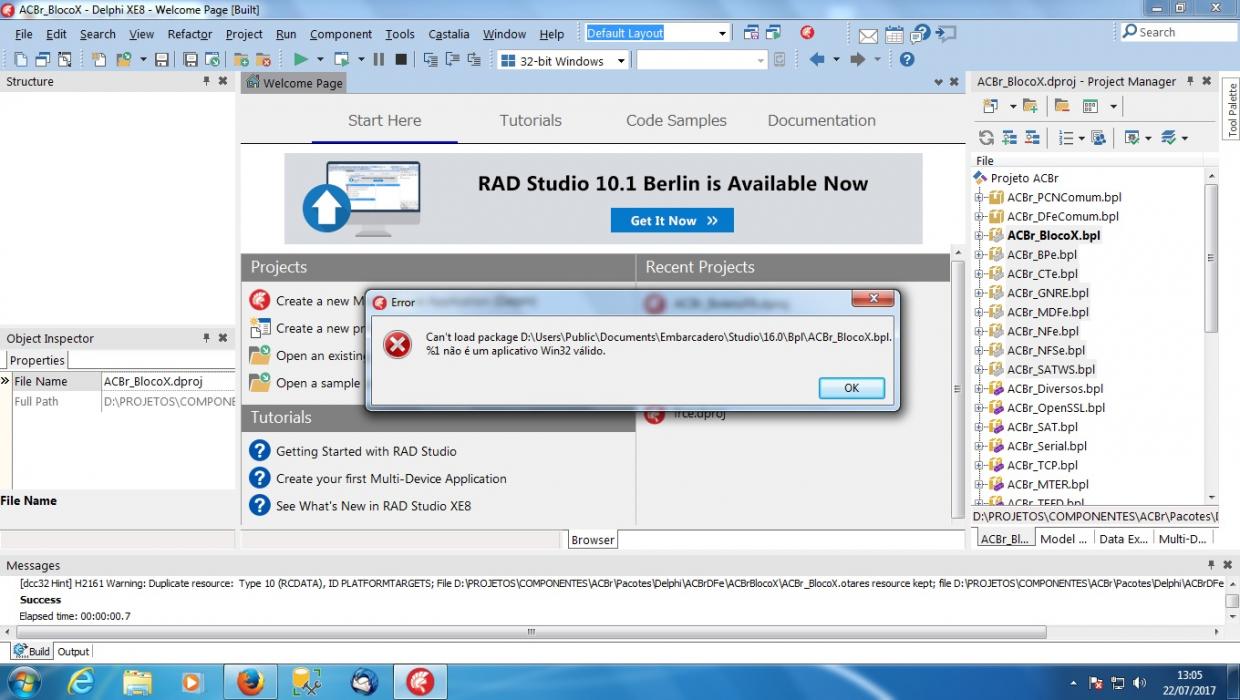The image size is (1240, 700).
Task: Open Getting Started with RAD Studio link
Action: click(366, 451)
